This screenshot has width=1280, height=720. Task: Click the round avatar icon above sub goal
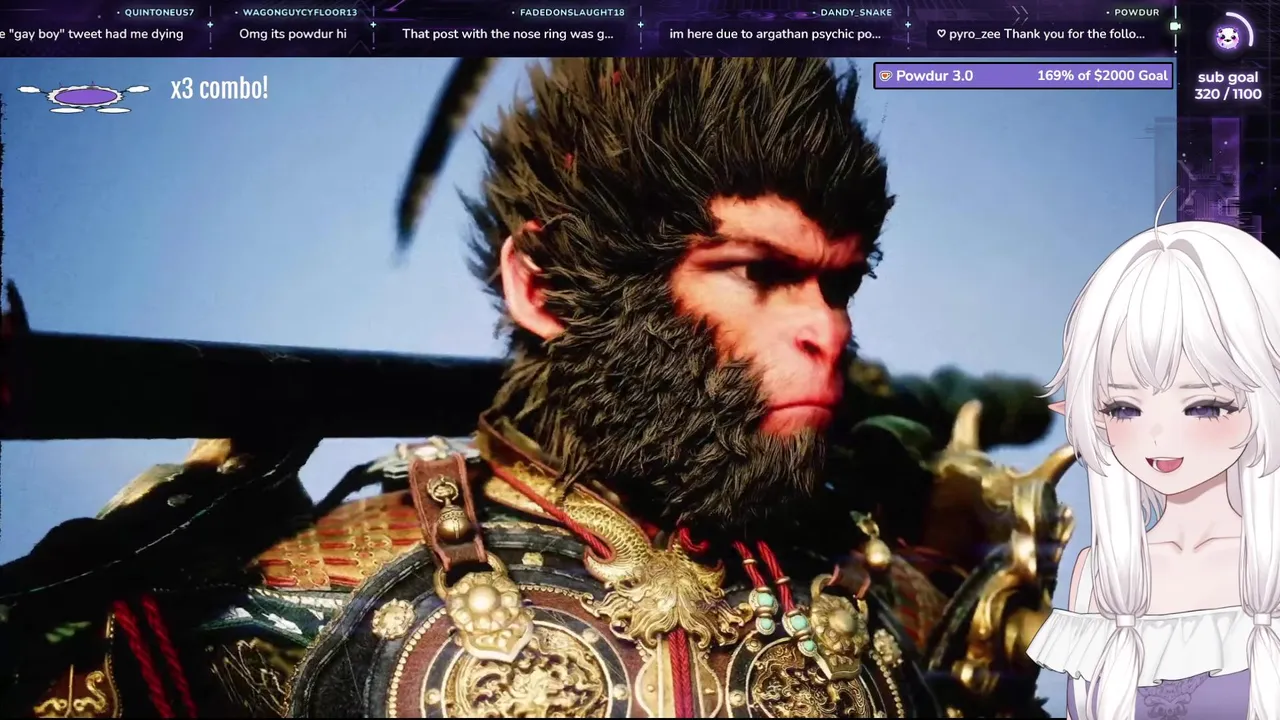tap(1228, 38)
